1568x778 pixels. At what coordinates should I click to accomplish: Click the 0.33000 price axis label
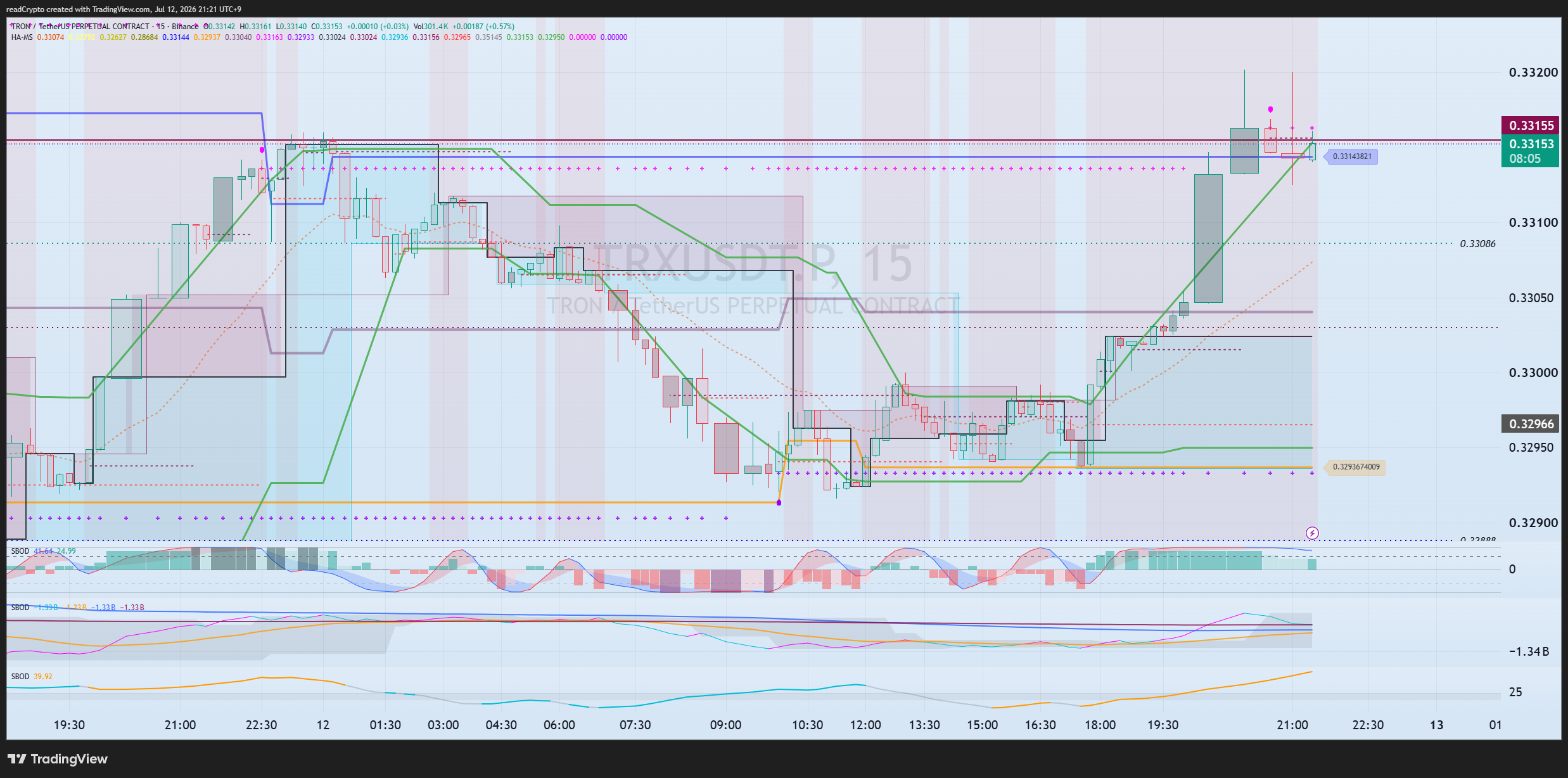tap(1533, 373)
